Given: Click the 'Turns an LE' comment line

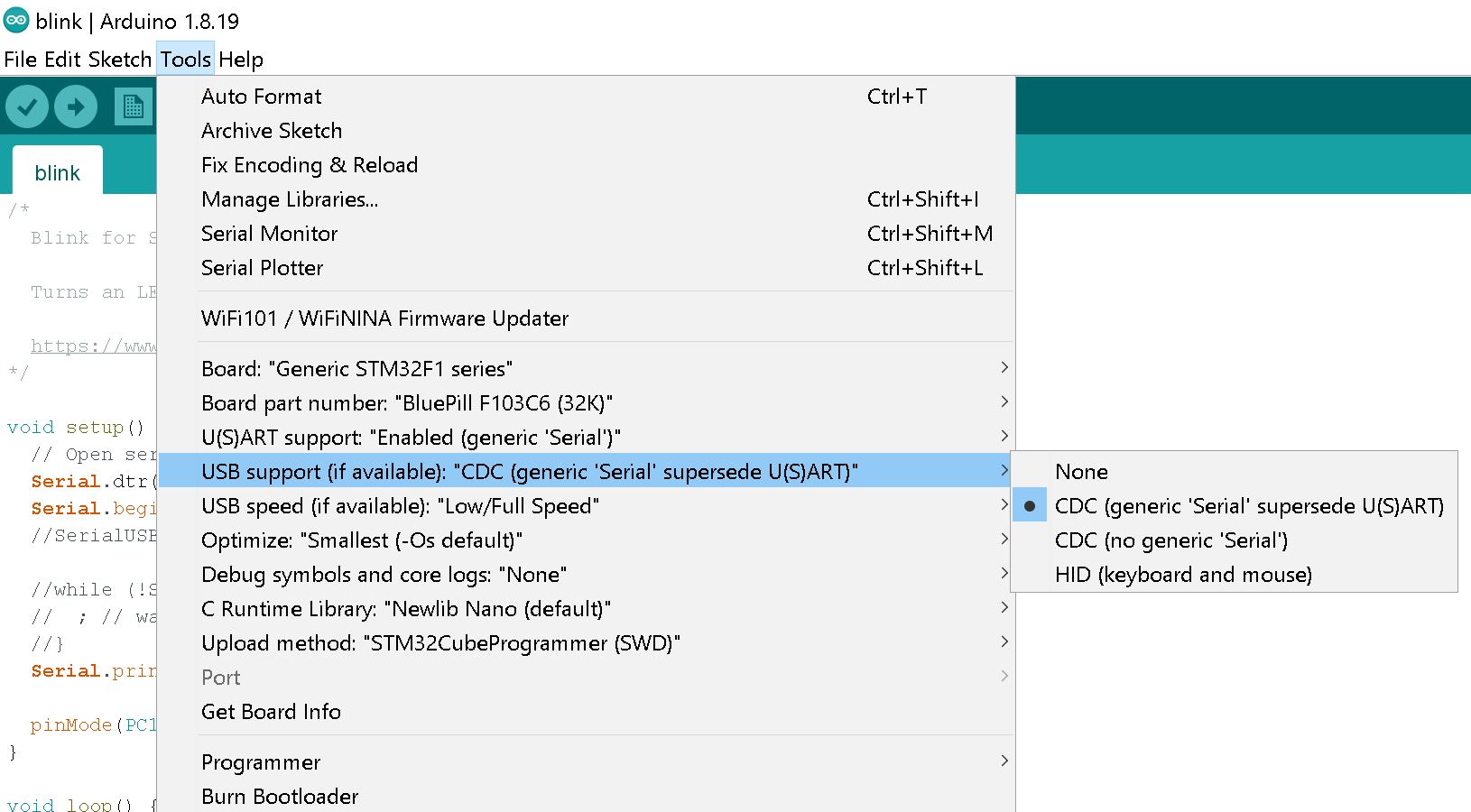Looking at the screenshot, I should (x=93, y=291).
